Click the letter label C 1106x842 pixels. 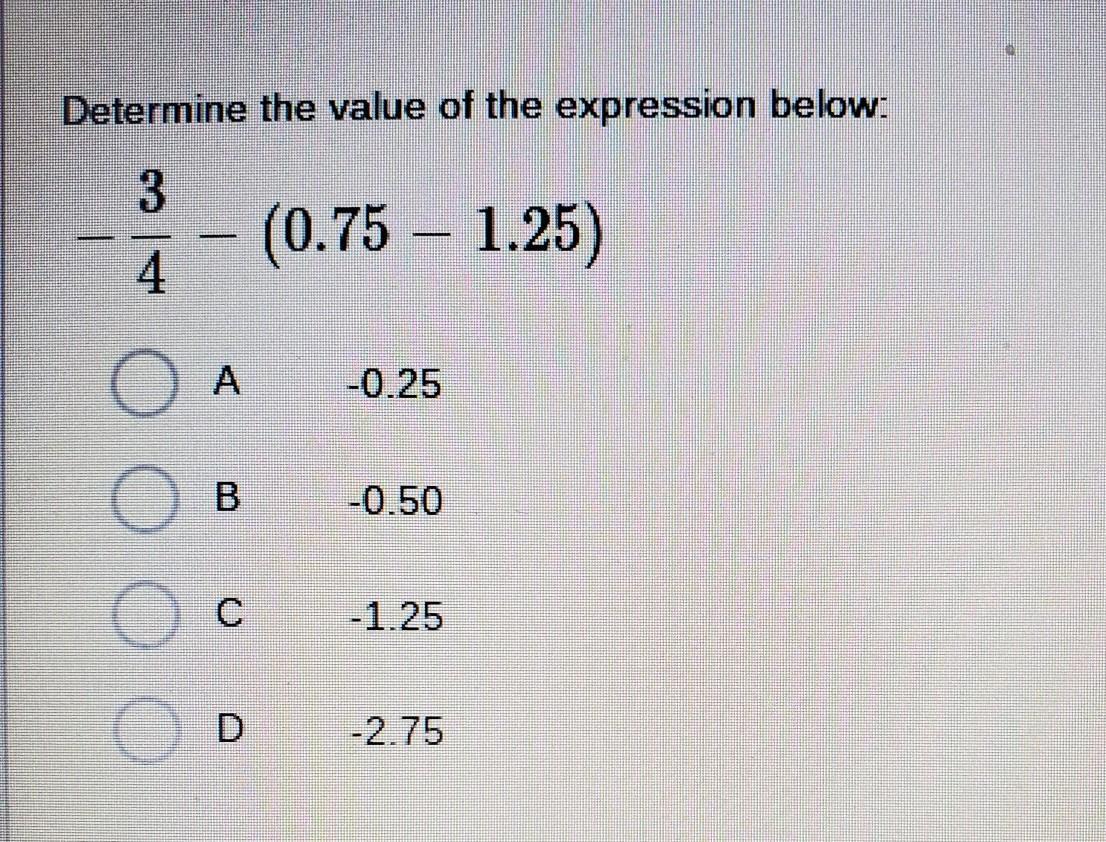229,612
